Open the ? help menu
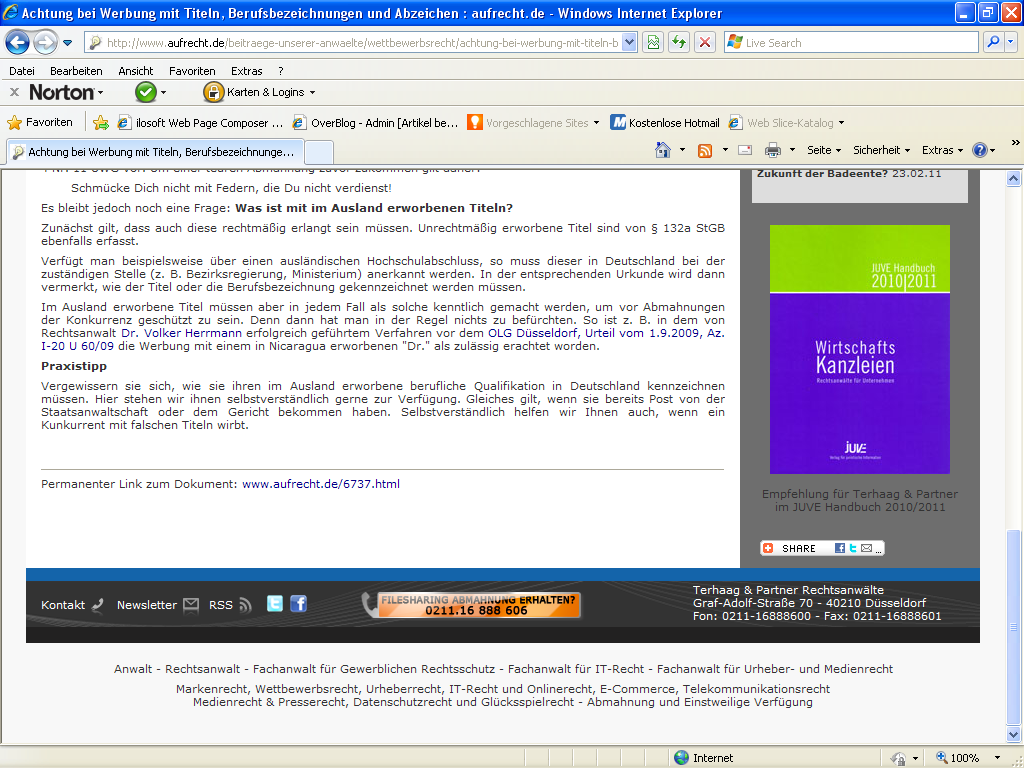 pos(281,71)
